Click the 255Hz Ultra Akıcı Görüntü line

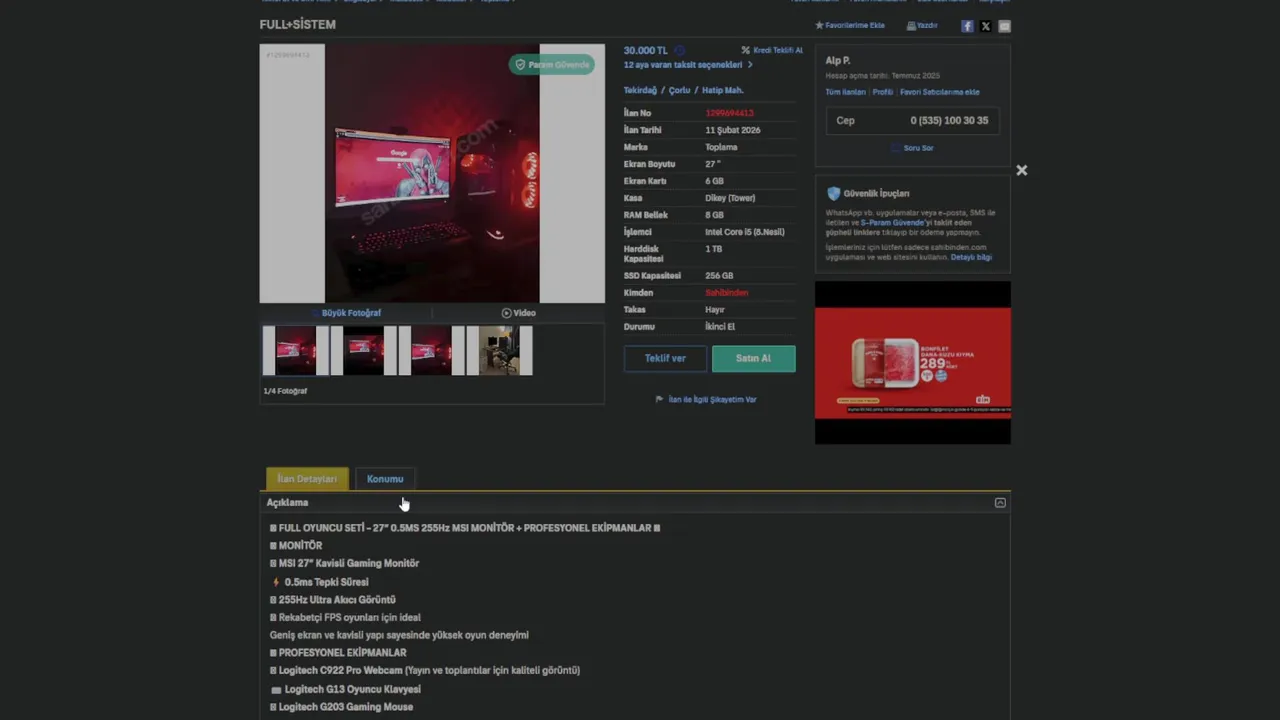click(333, 600)
